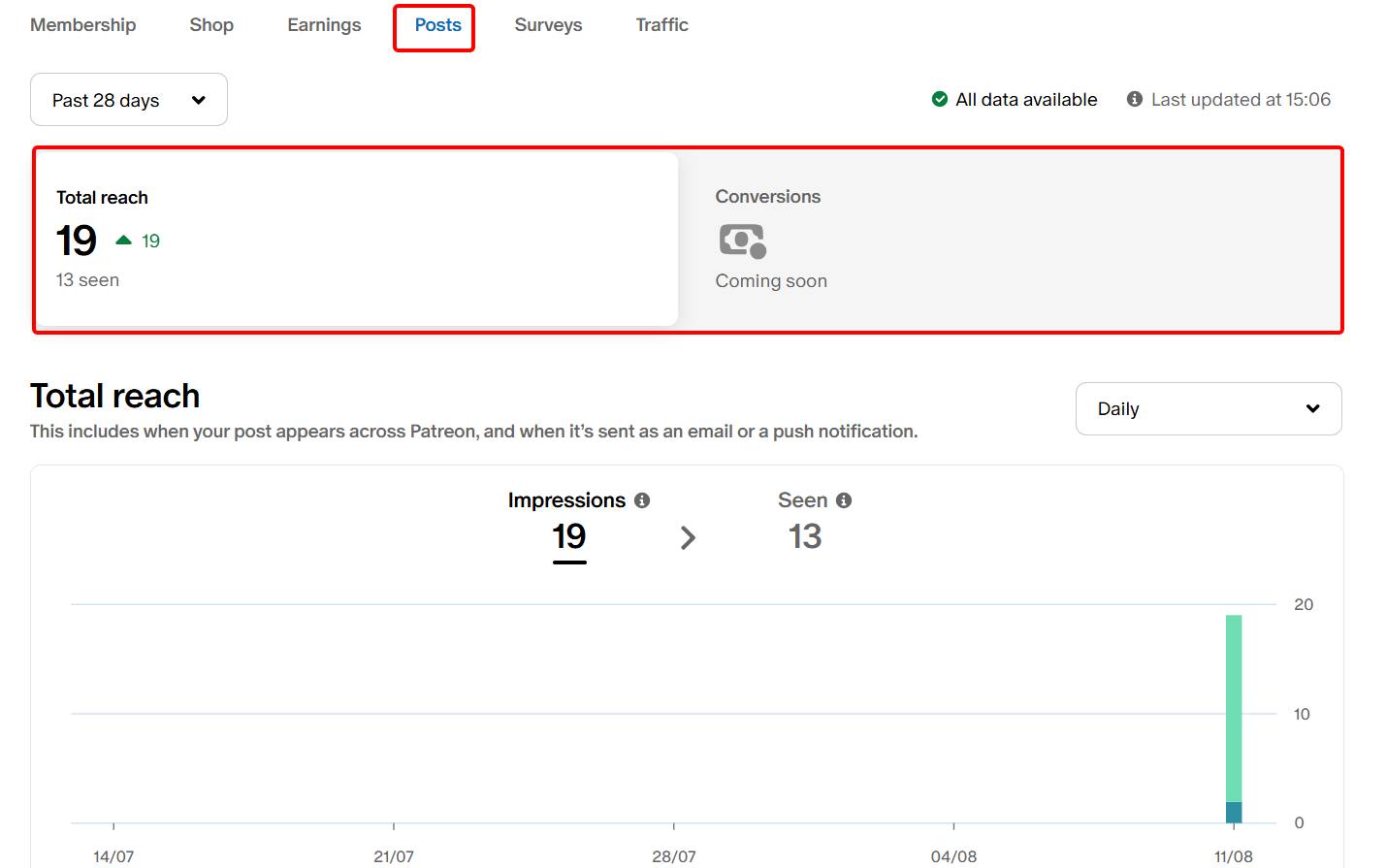Click the light green impressions bar at 11/08
Screen dimensions: 1386x868
click(1234, 708)
